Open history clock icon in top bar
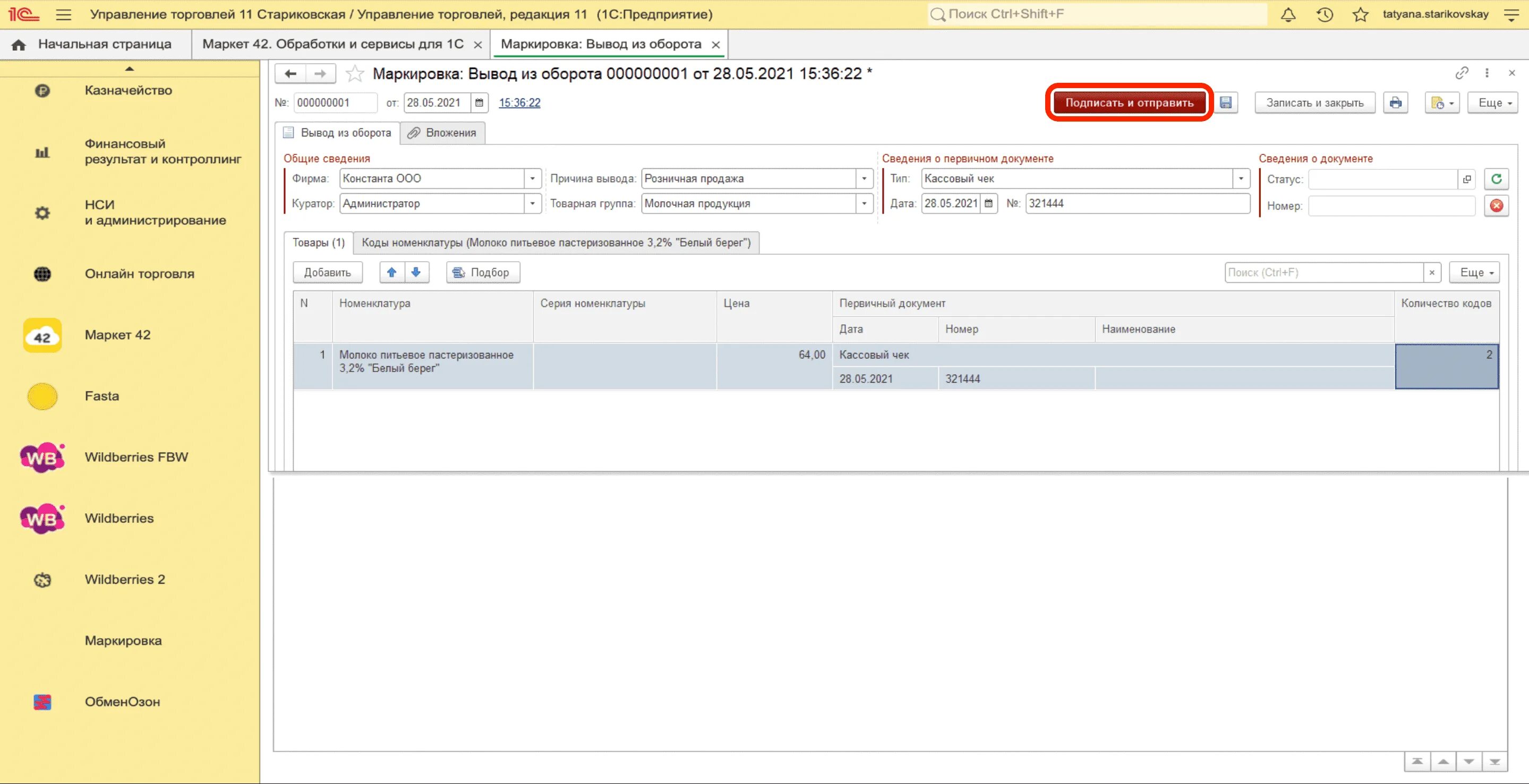Image resolution: width=1529 pixels, height=784 pixels. 1324,14
